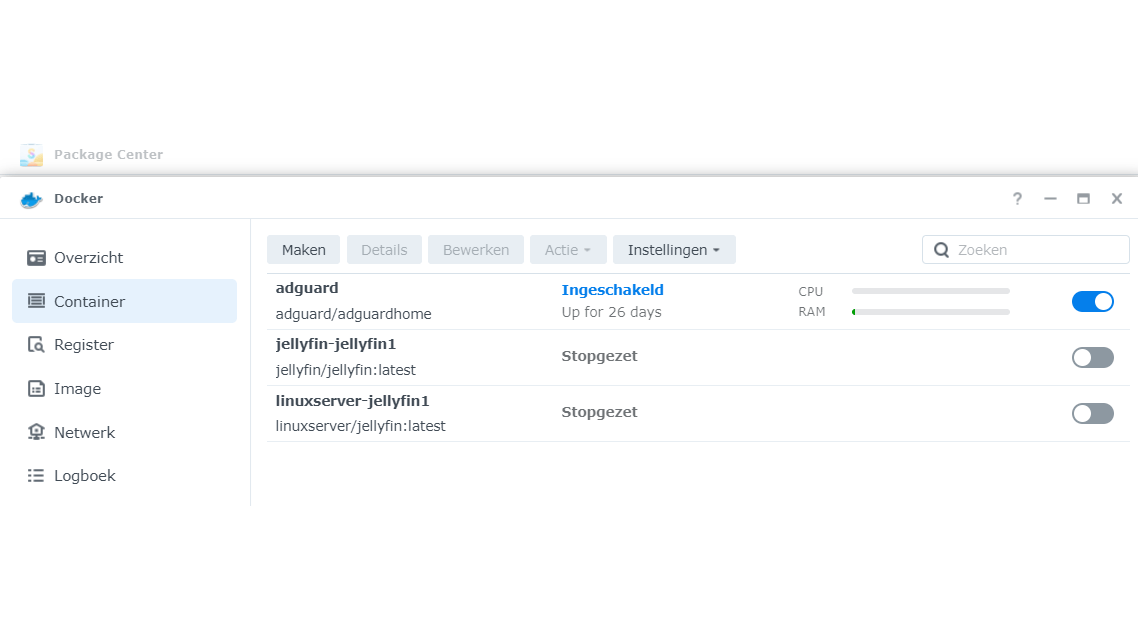1138x640 pixels.
Task: Start linuxserver-jellyfin1 using its toggle
Action: [x=1092, y=413]
